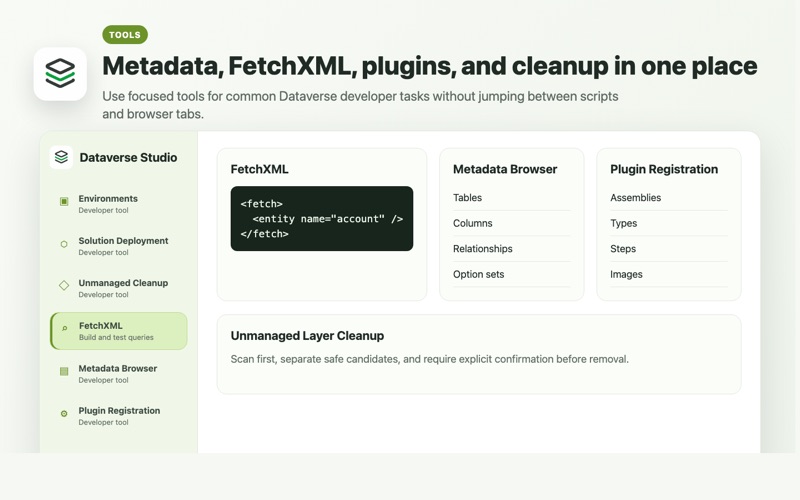
Task: Select Unmanaged Cleanup in the sidebar
Action: coord(118,288)
